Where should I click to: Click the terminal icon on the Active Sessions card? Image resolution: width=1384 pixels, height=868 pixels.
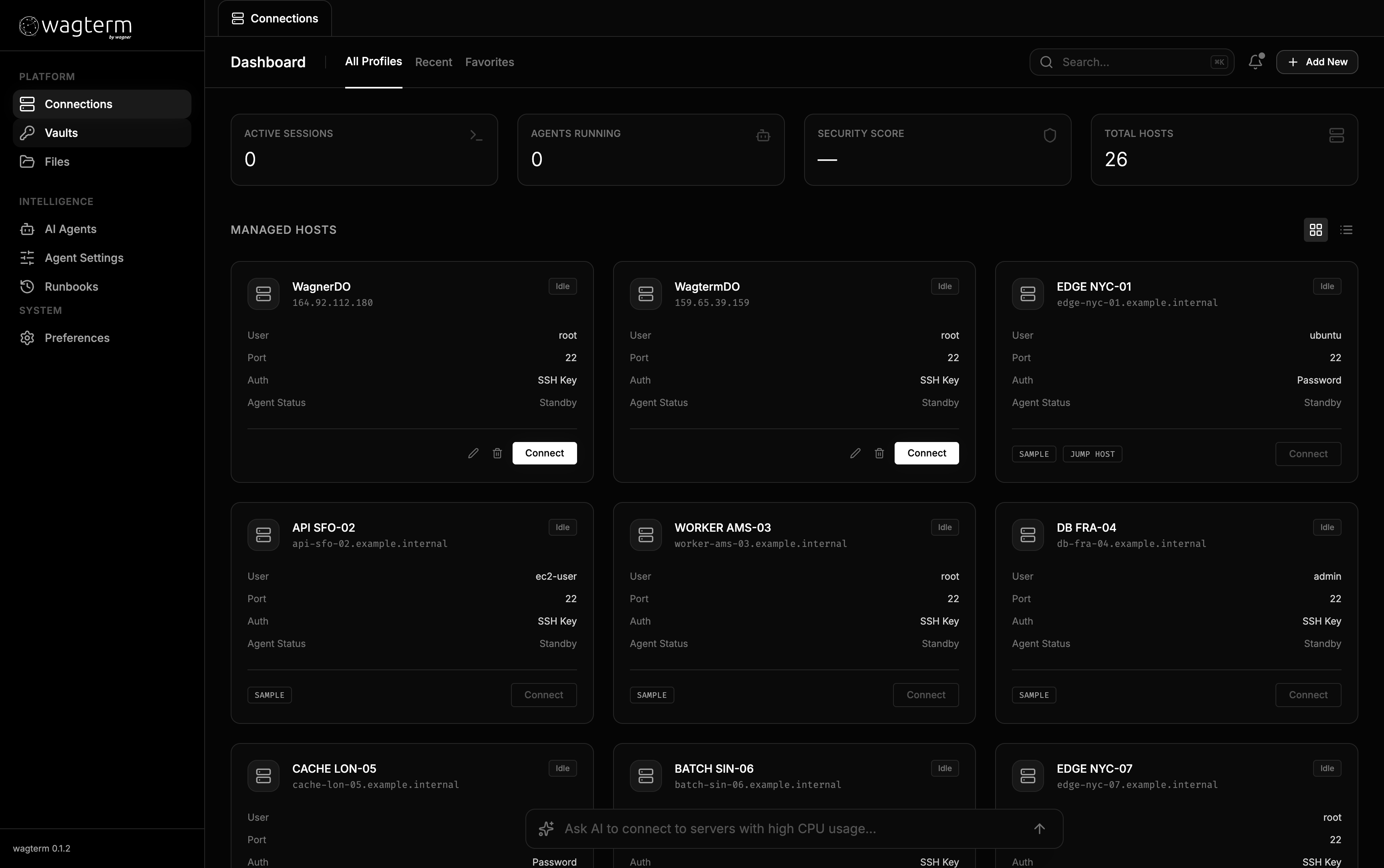(477, 135)
